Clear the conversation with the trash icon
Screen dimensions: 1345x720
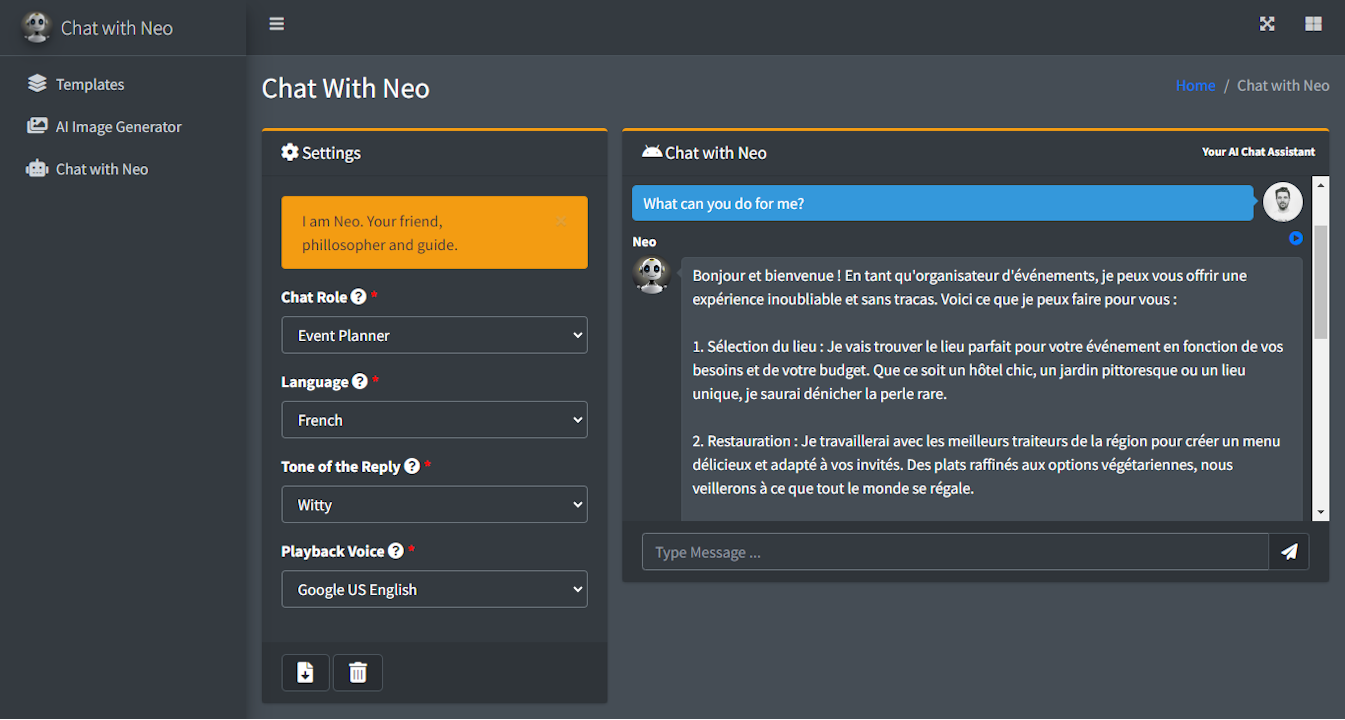coord(357,672)
